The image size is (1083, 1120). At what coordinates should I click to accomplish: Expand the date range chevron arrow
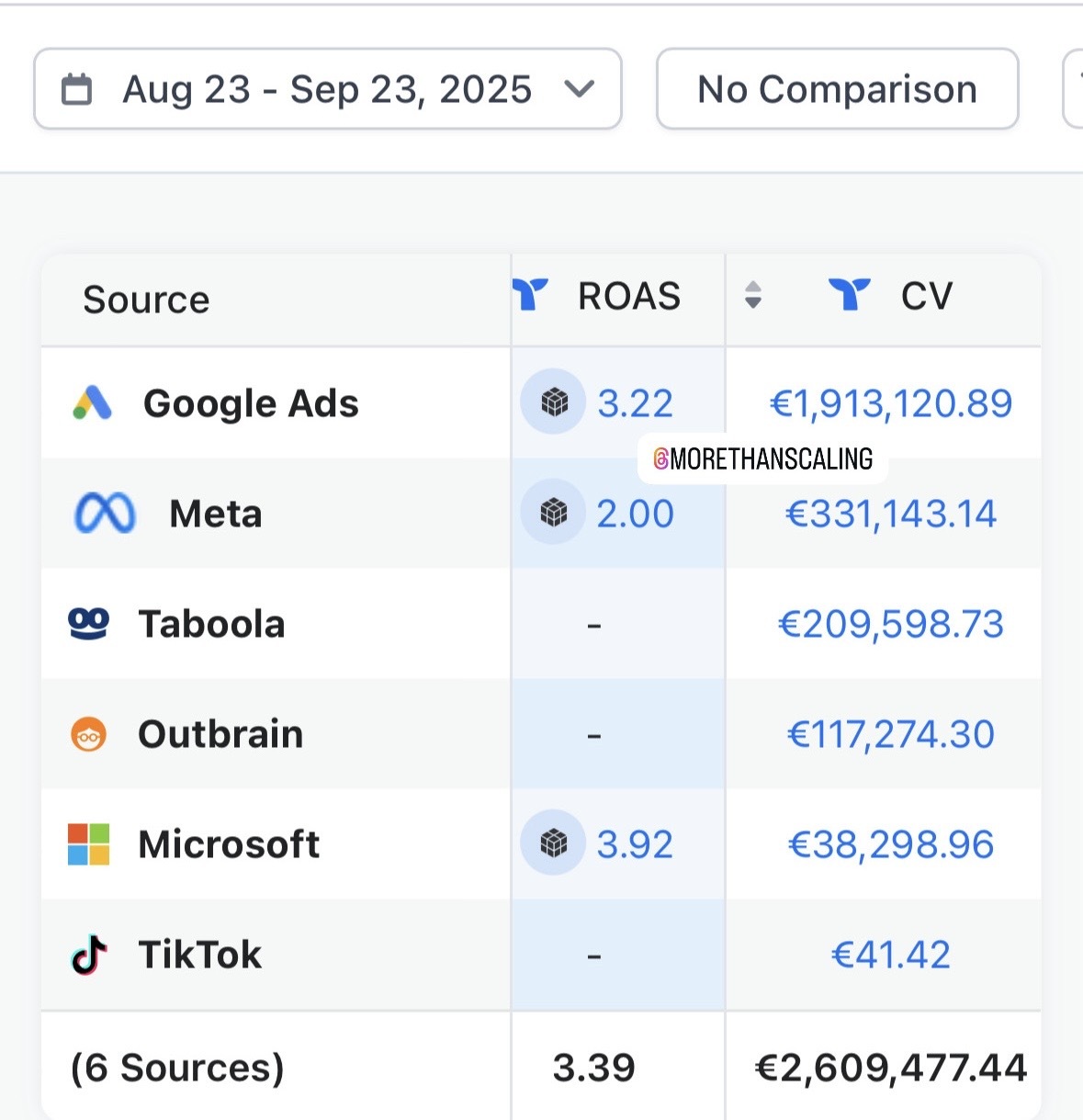point(579,89)
